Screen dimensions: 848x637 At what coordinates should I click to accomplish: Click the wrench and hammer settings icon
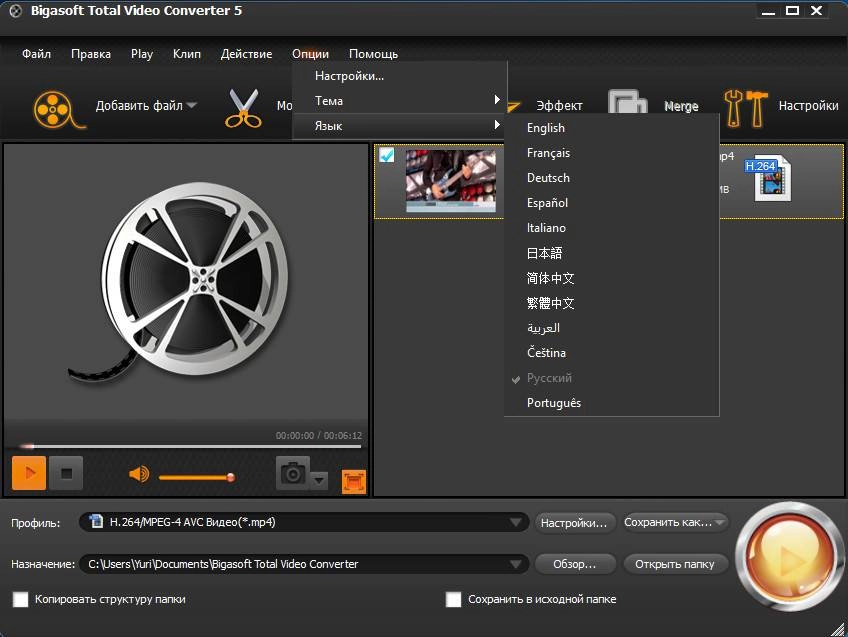tap(746, 108)
